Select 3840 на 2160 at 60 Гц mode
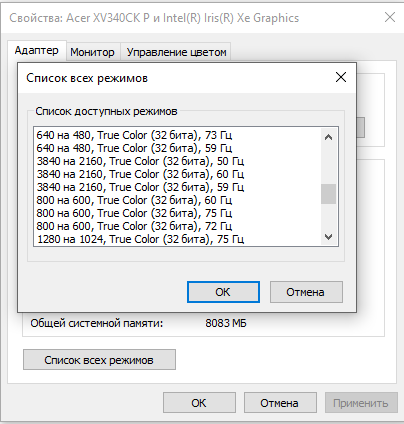The height and width of the screenshot is (424, 404). pos(140,174)
